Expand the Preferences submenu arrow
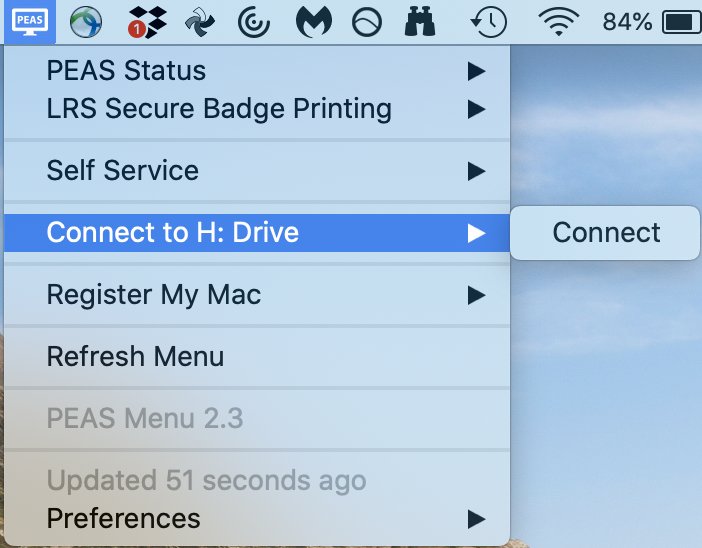702x548 pixels. [476, 519]
